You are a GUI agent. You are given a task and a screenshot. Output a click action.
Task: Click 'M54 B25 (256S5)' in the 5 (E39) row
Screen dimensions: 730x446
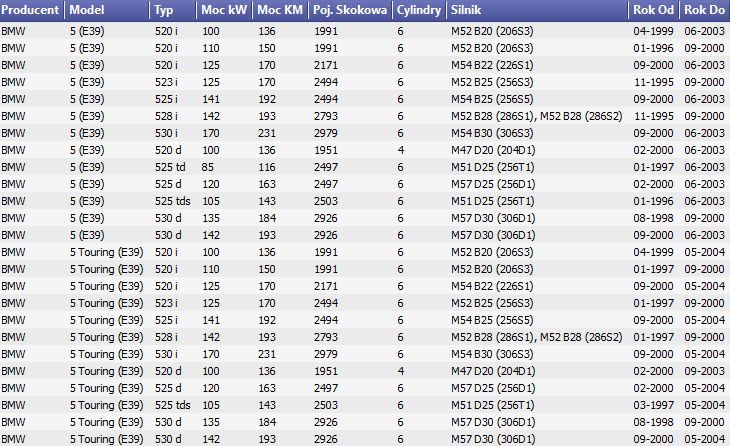click(x=492, y=99)
